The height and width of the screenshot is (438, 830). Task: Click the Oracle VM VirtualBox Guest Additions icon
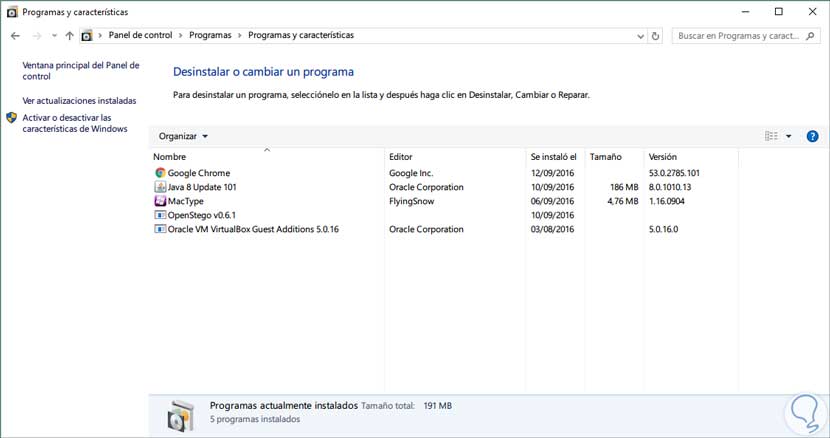point(160,229)
